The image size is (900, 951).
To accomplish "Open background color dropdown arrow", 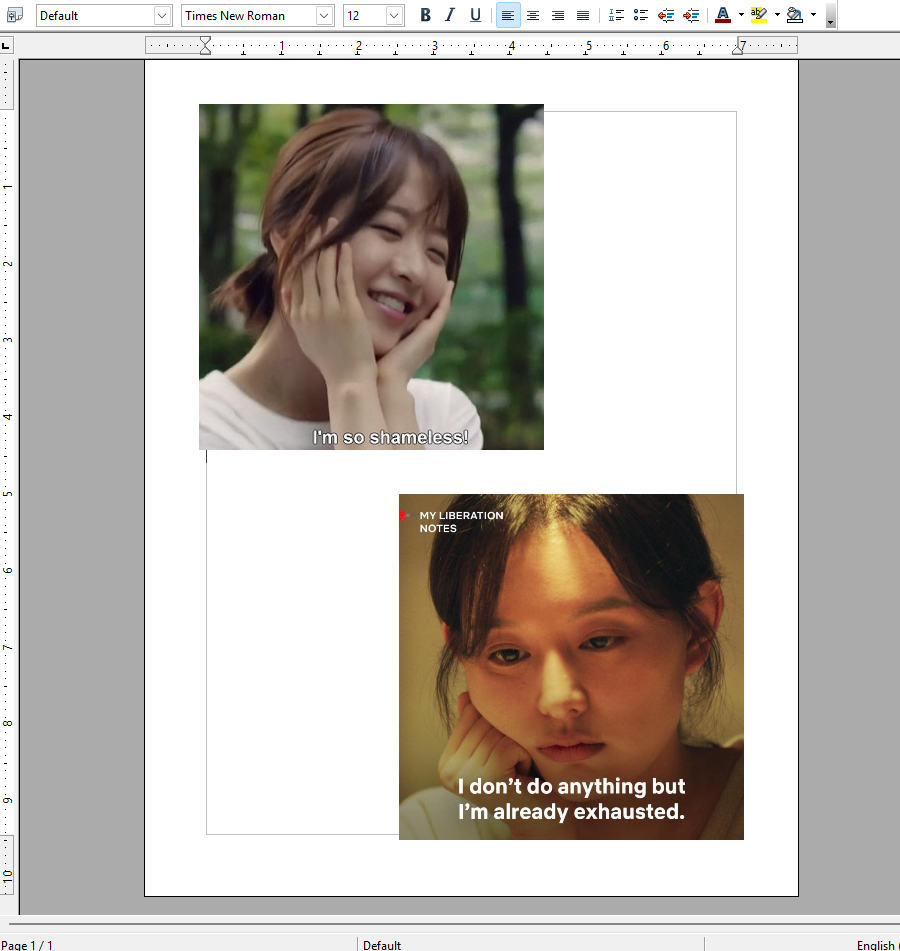I will [813, 15].
